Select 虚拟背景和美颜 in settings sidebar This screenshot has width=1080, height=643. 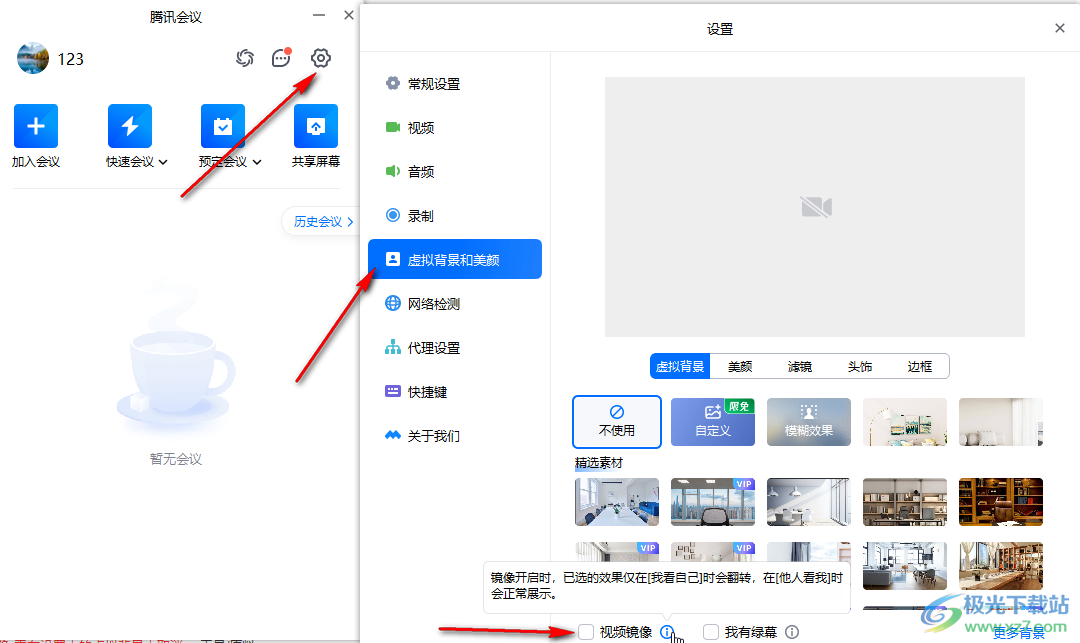click(455, 259)
